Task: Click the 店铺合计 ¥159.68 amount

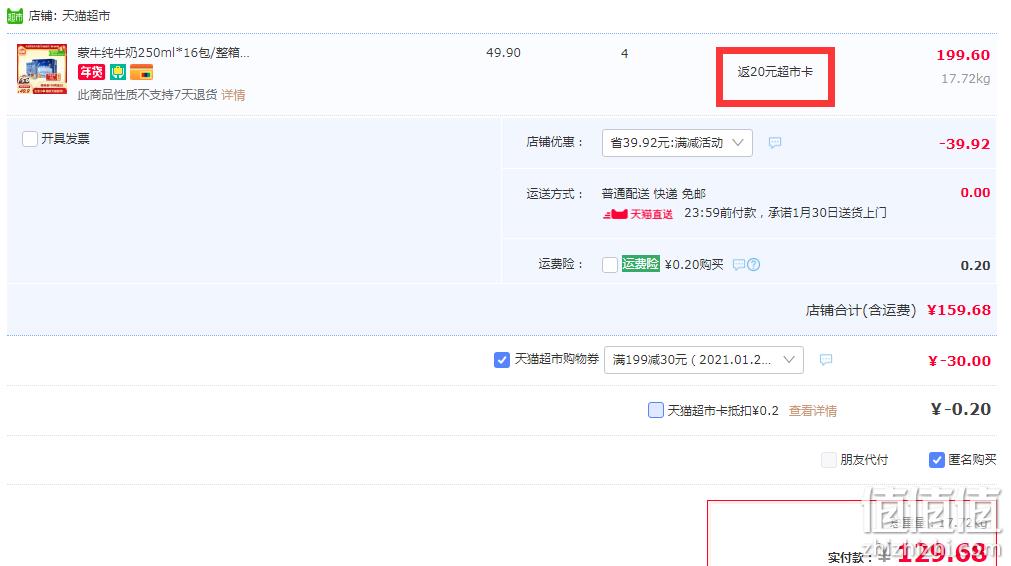Action: click(x=959, y=310)
